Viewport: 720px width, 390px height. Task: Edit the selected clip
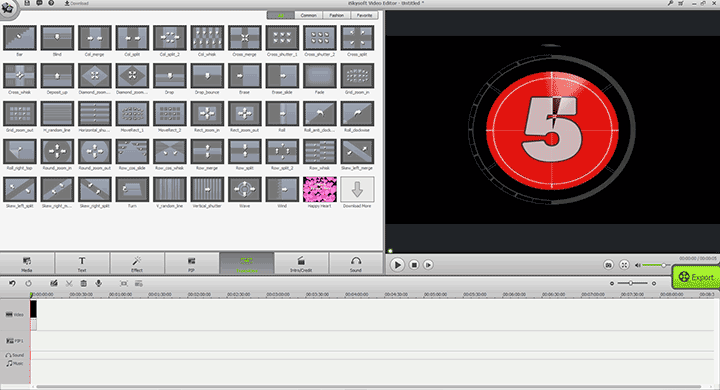click(x=54, y=283)
